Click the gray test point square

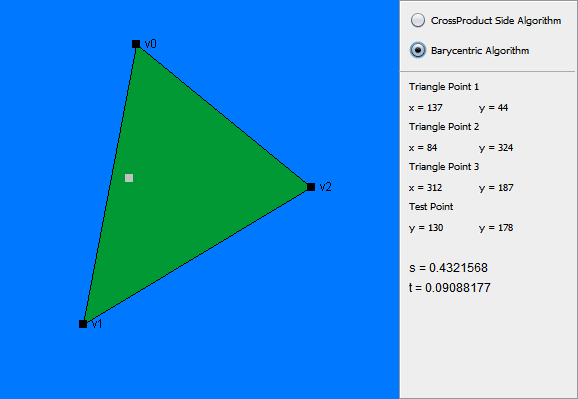coord(129,178)
